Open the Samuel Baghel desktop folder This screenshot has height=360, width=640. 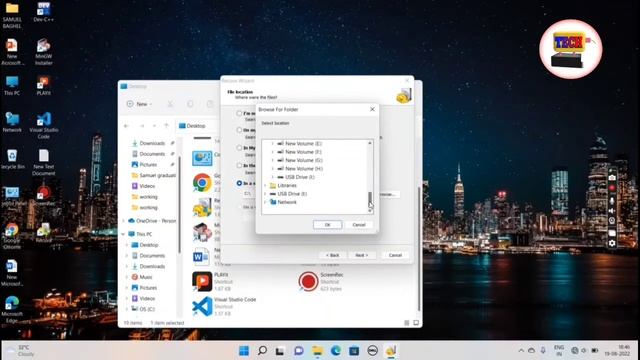tap(12, 15)
